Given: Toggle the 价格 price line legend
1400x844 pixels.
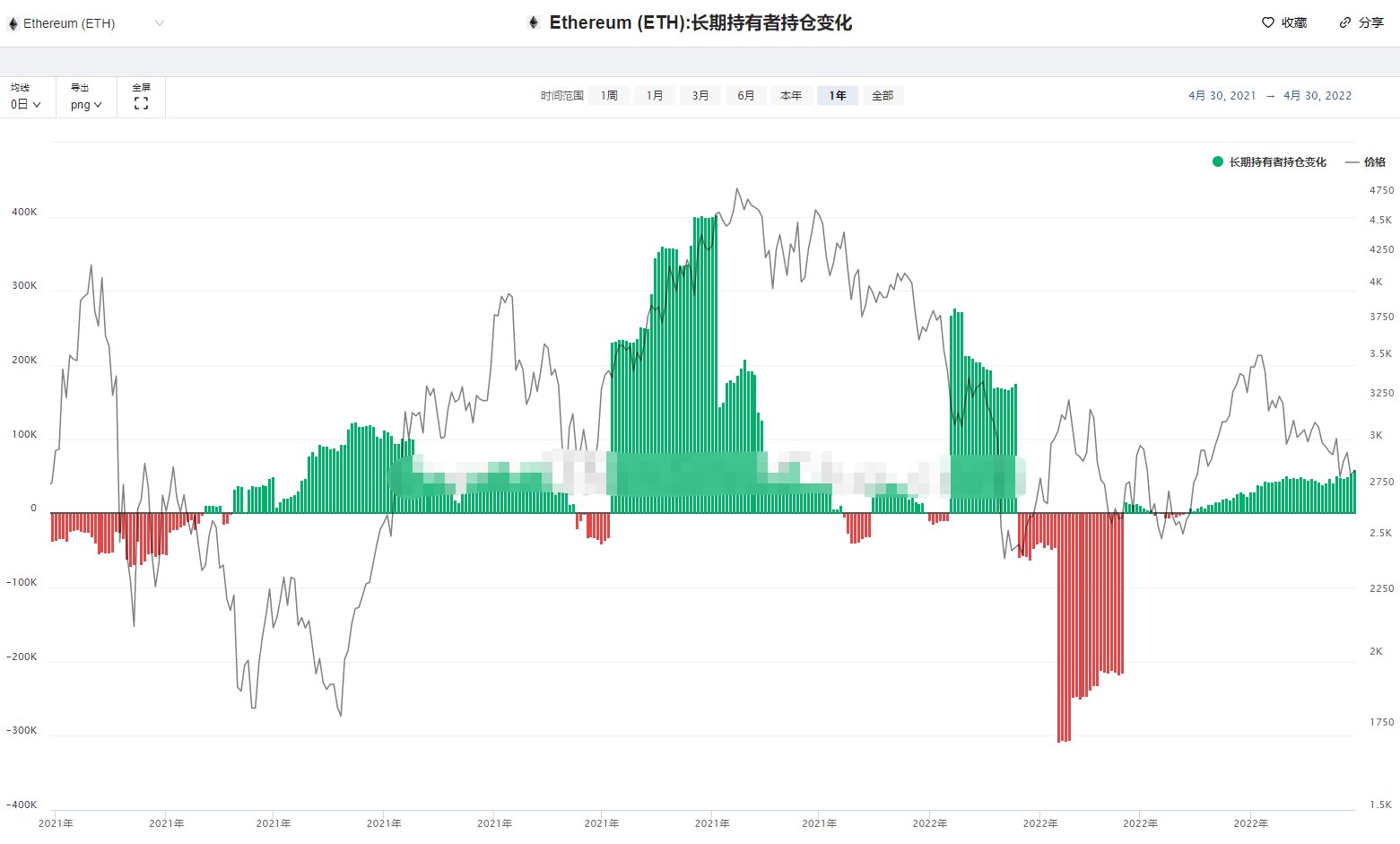Looking at the screenshot, I should pos(1374,162).
